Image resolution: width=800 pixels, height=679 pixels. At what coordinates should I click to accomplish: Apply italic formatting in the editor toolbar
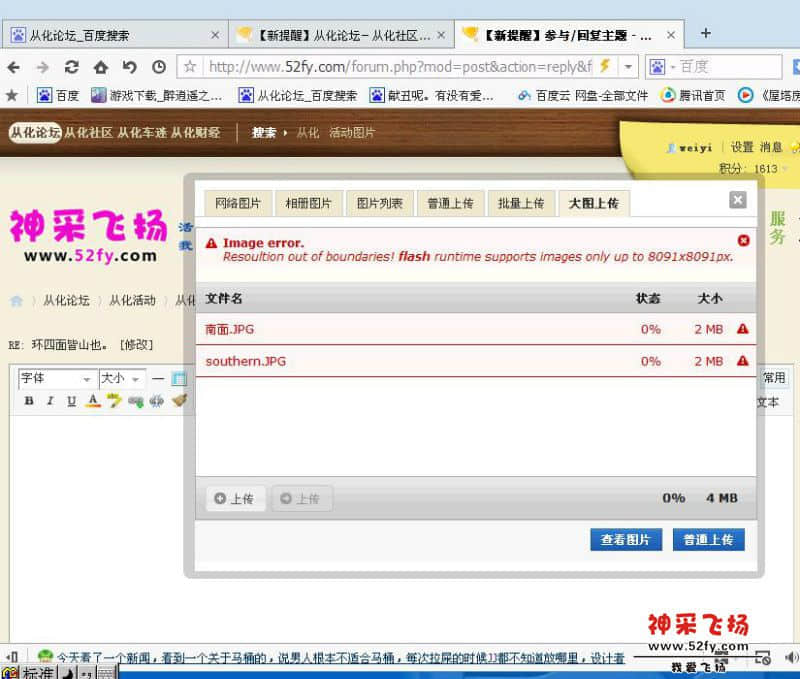pyautogui.click(x=50, y=400)
